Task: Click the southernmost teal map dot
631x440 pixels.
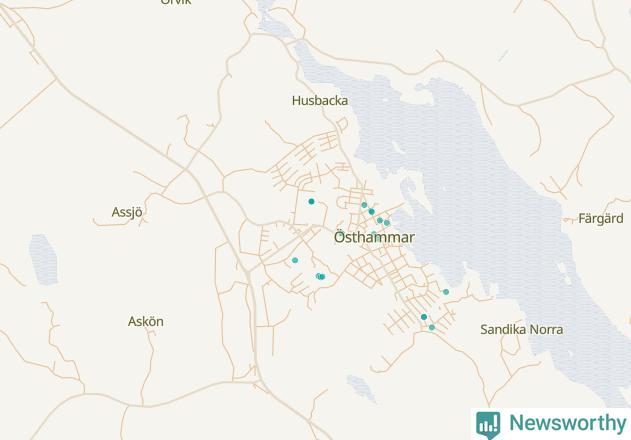Action: click(432, 328)
